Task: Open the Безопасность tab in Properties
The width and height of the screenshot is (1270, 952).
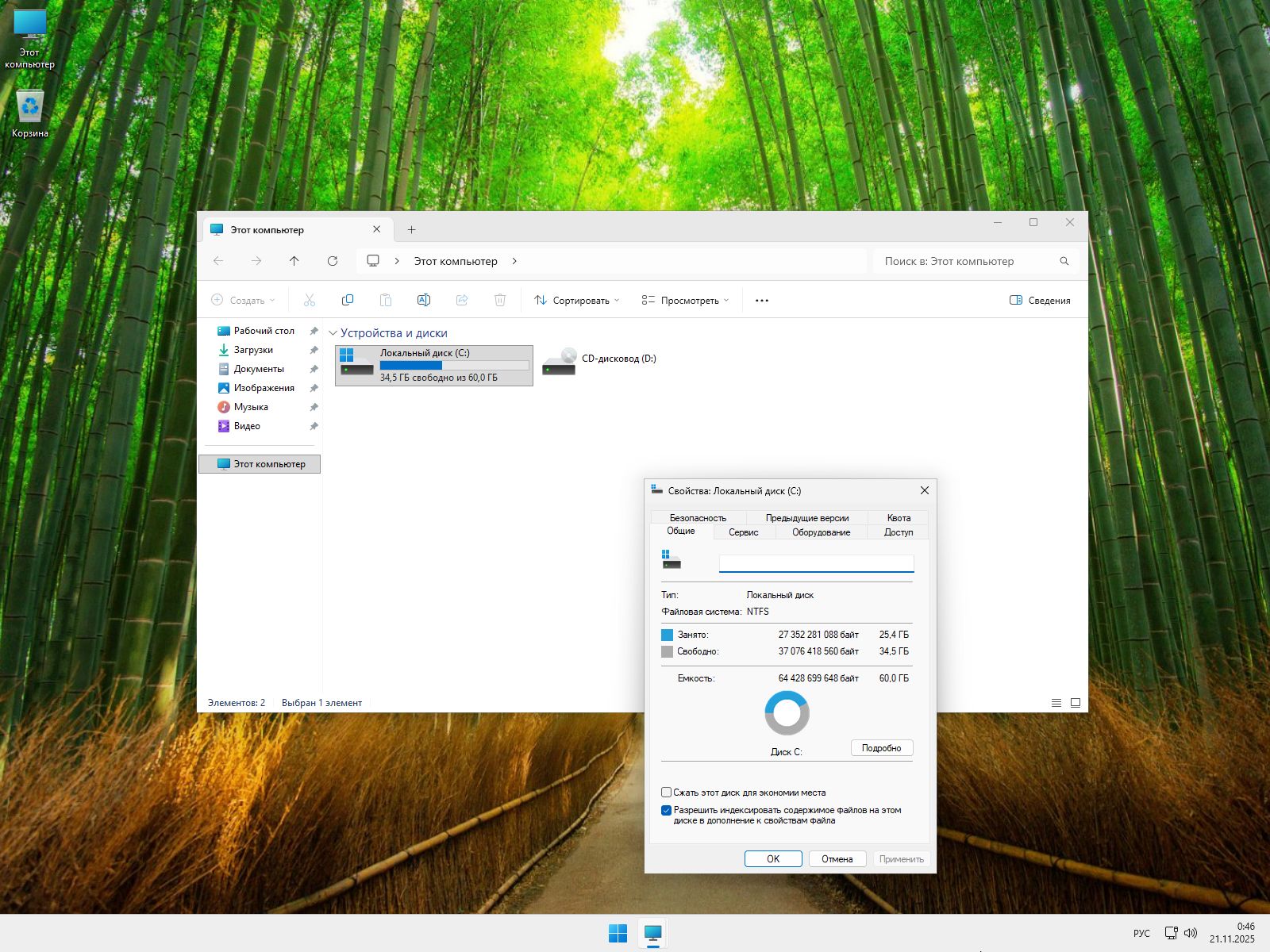Action: (697, 517)
